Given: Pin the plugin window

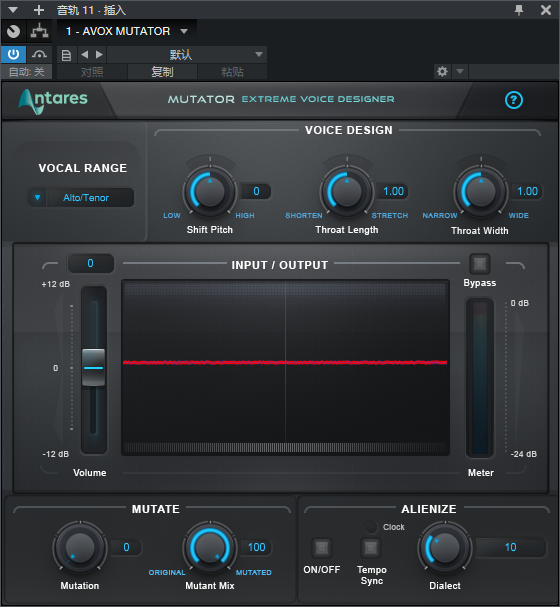Looking at the screenshot, I should pos(519,10).
